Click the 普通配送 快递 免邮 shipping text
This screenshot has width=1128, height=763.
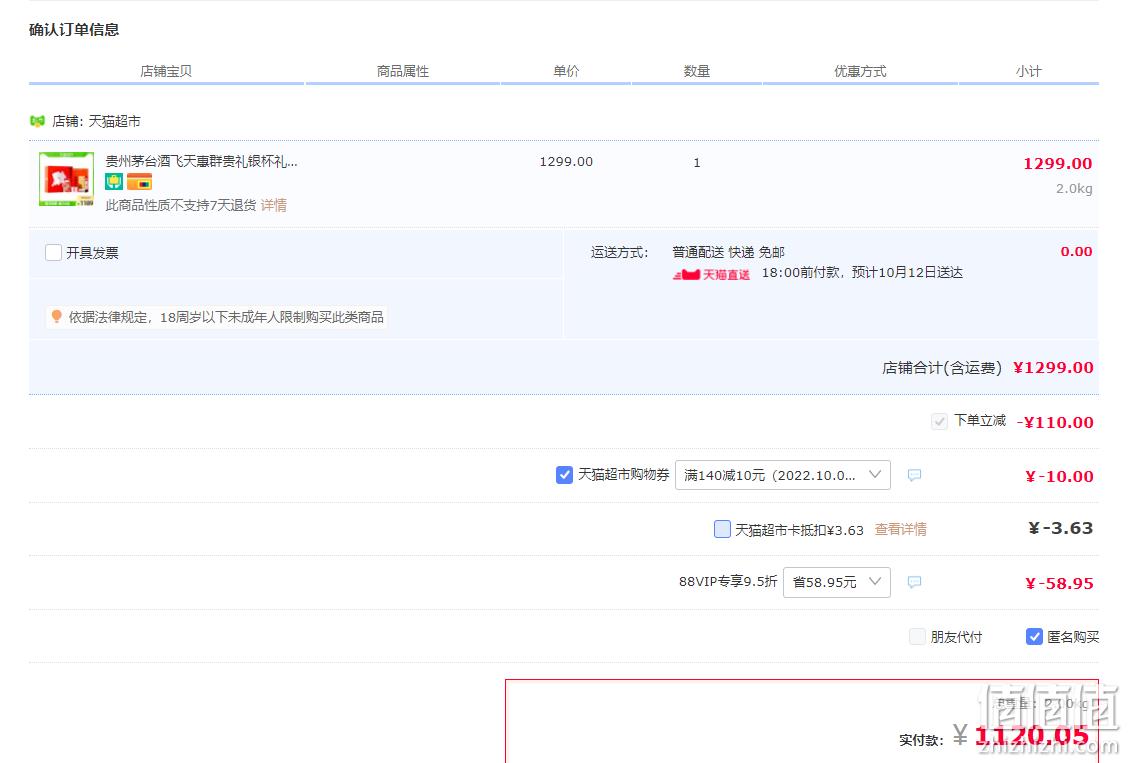pos(728,252)
